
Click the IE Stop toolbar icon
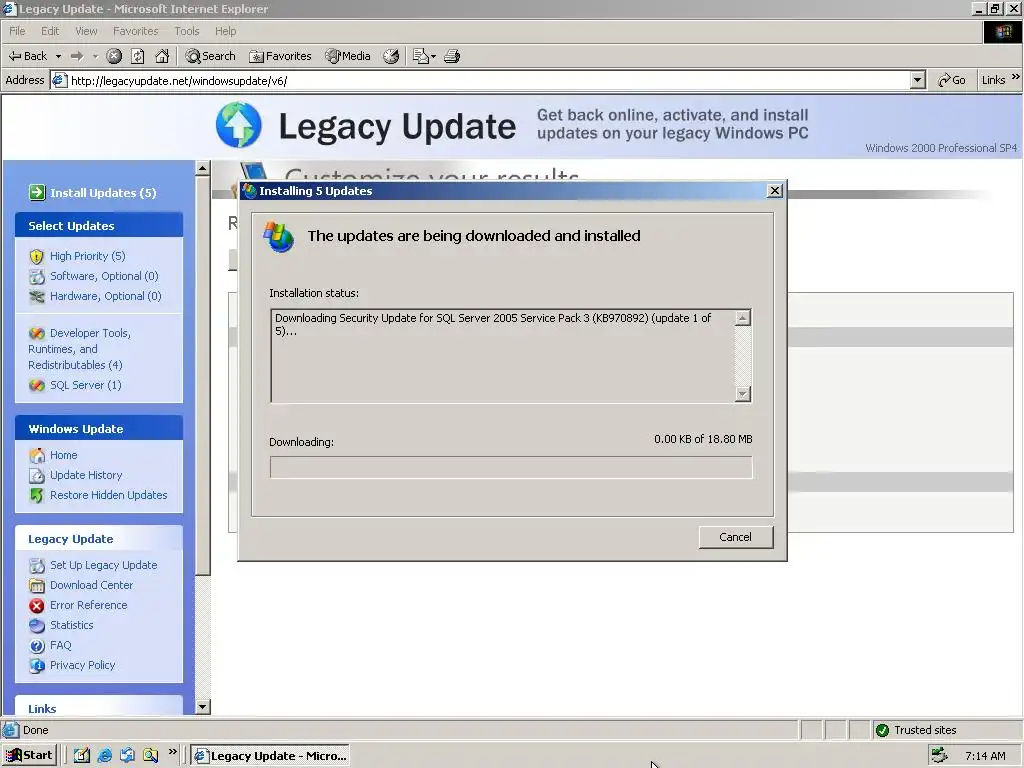[114, 56]
